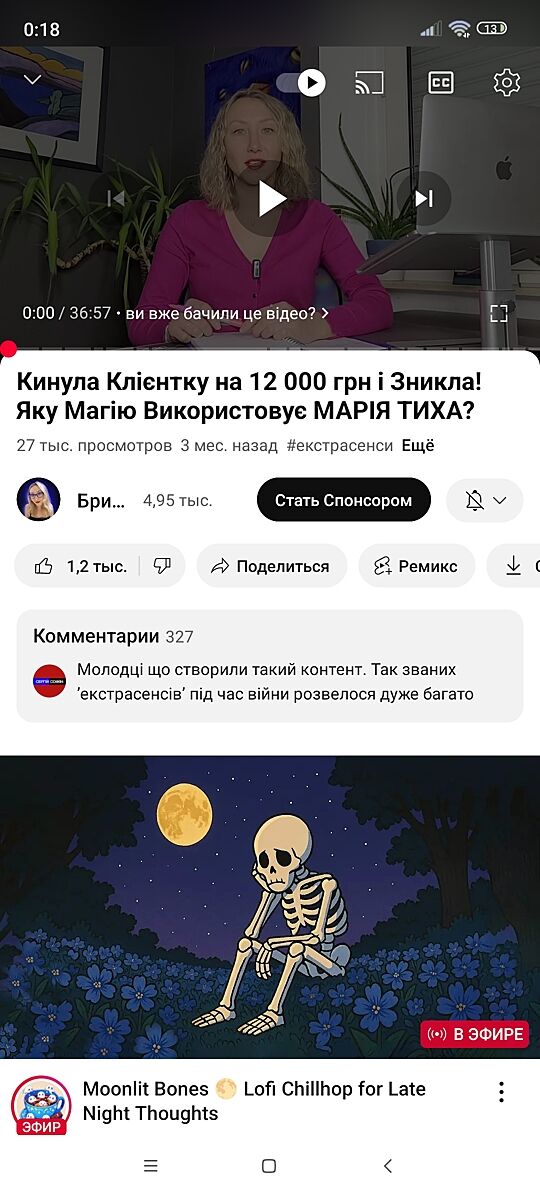Viewport: 540px width, 1200px height.
Task: Cast video with the Cast icon
Action: pyautogui.click(x=369, y=83)
